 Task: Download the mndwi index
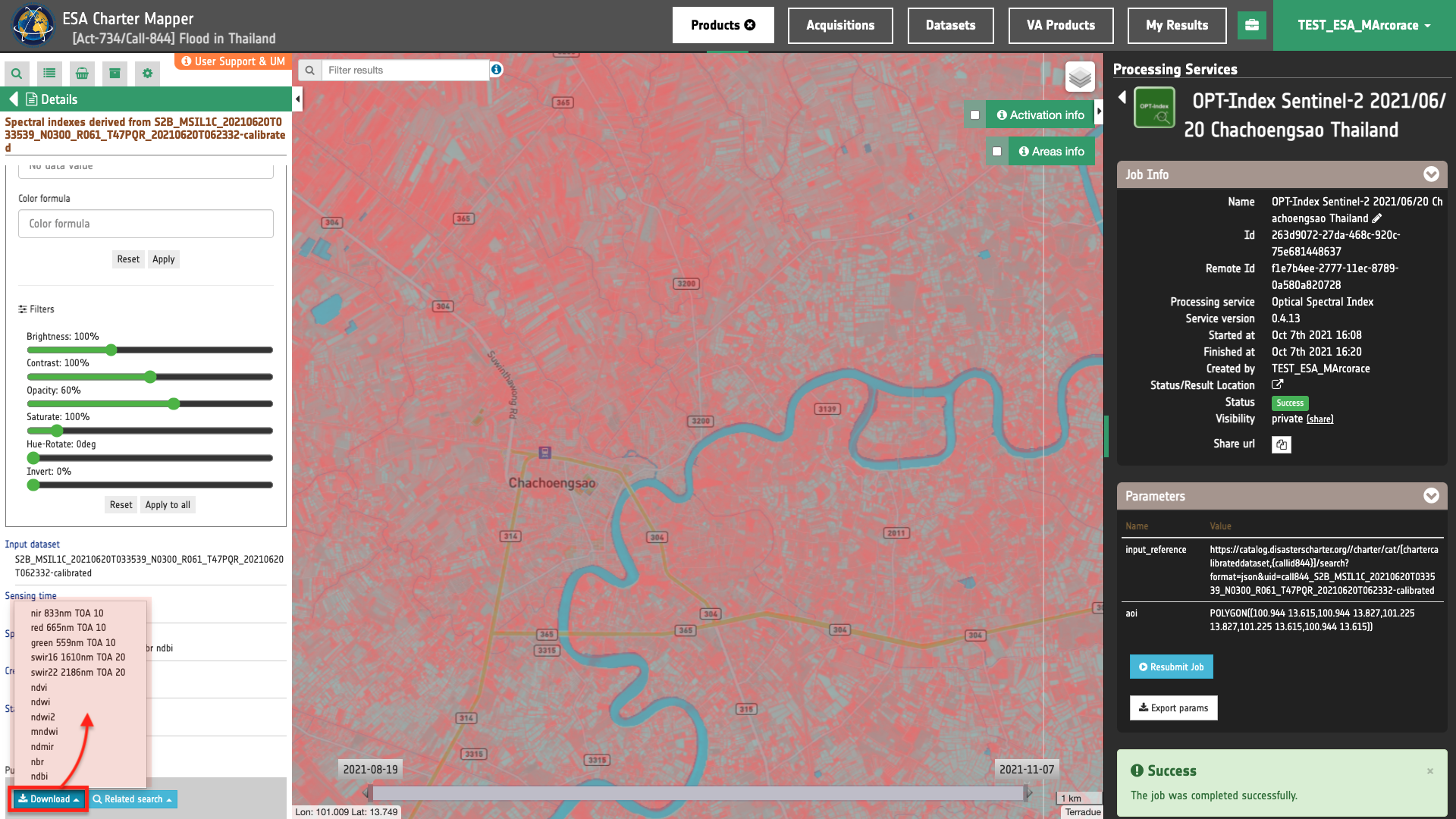pyautogui.click(x=44, y=732)
